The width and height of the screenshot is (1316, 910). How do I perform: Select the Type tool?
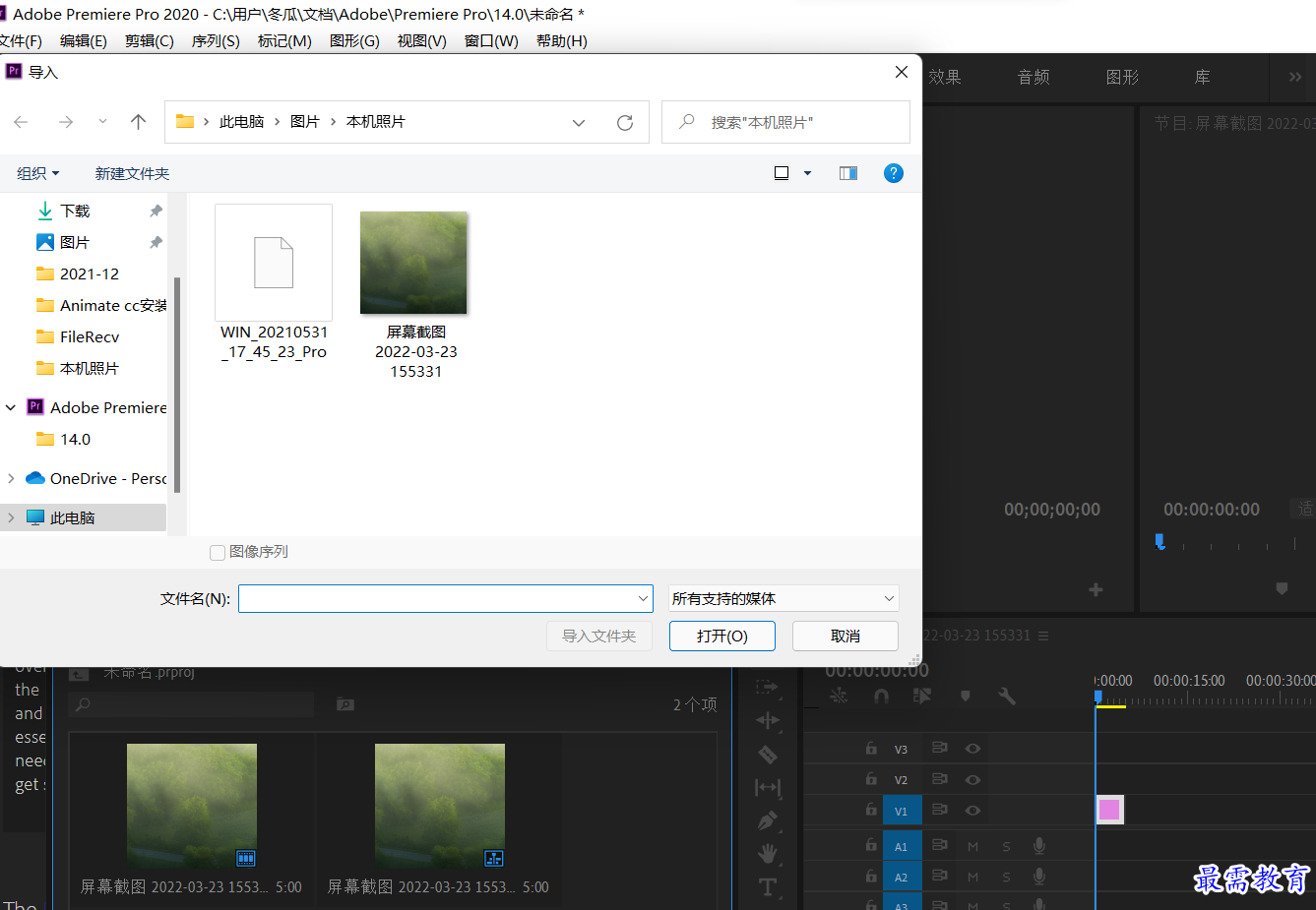(768, 887)
